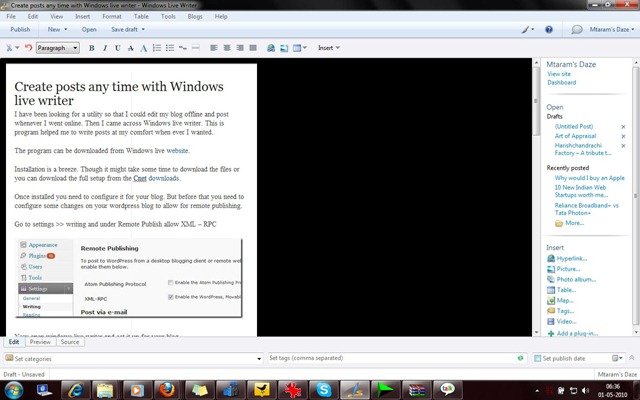Viewport: 640px width, 400px height.
Task: Click the View site link
Action: click(x=559, y=74)
